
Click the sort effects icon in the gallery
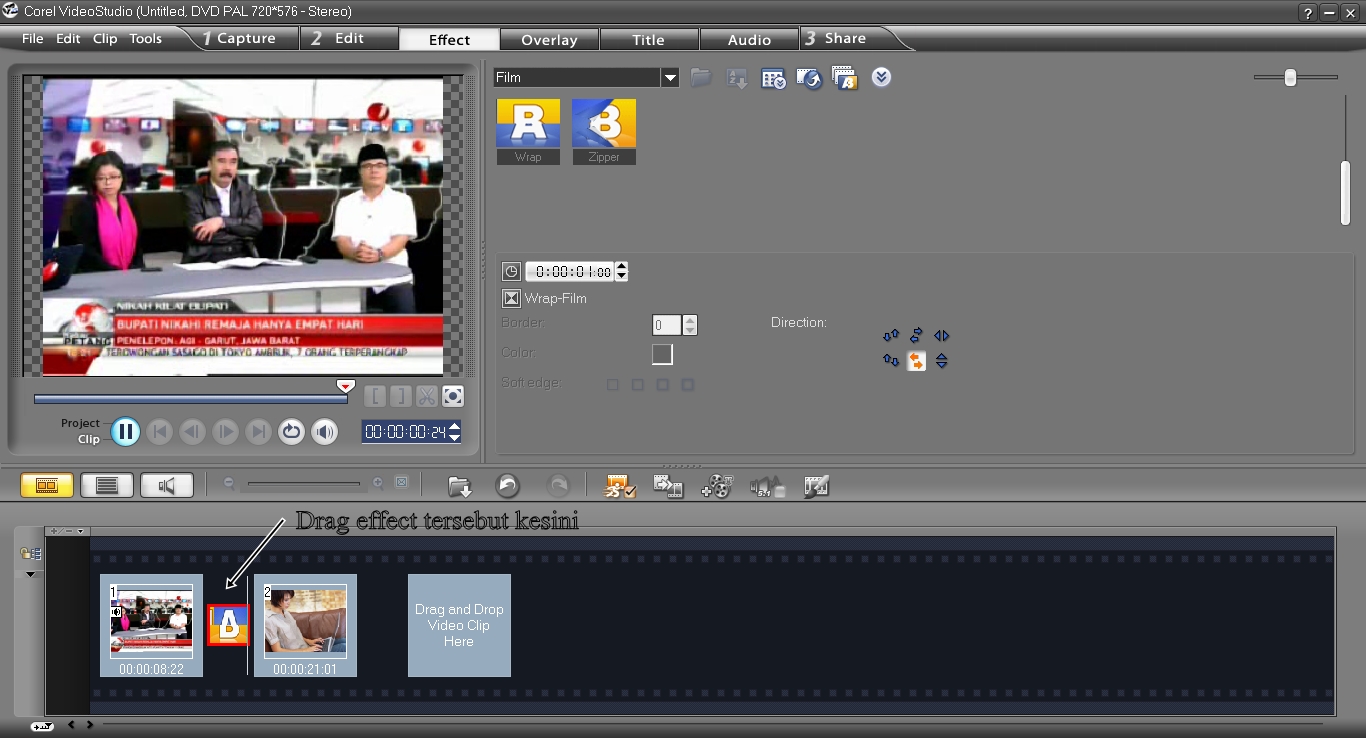click(x=737, y=77)
